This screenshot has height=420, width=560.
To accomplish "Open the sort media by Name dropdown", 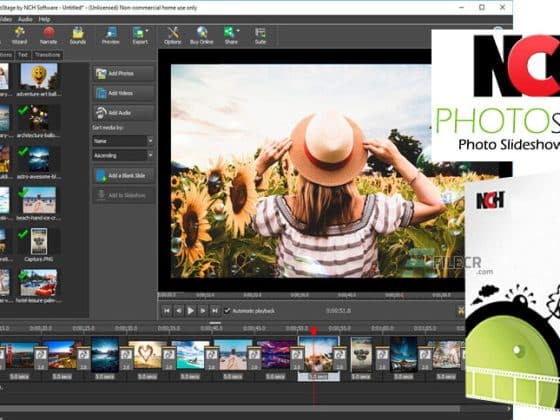I will pyautogui.click(x=123, y=141).
